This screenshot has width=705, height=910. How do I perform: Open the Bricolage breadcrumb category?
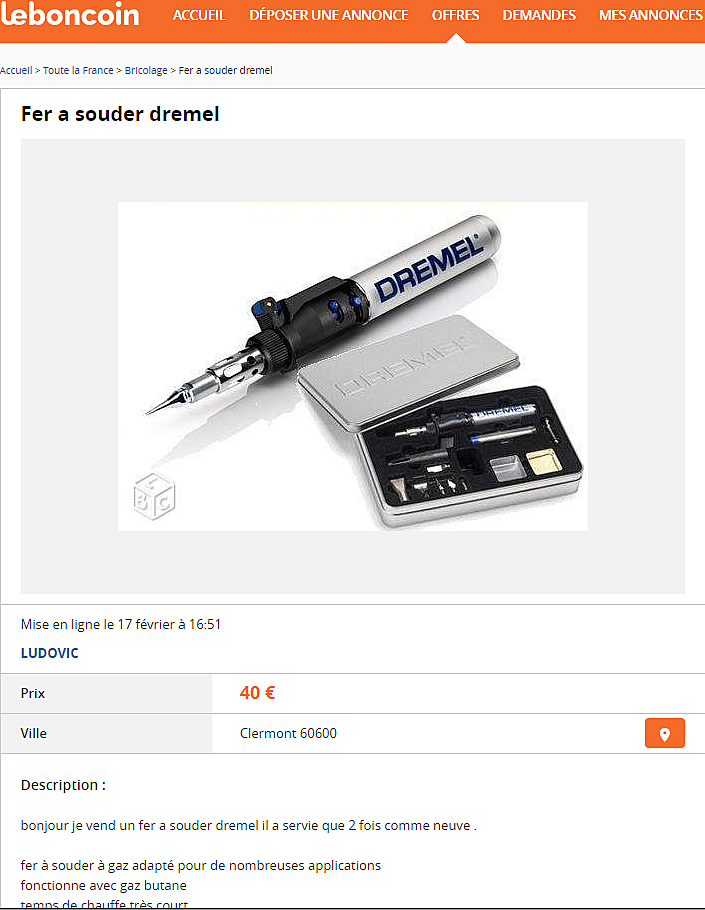[x=146, y=70]
